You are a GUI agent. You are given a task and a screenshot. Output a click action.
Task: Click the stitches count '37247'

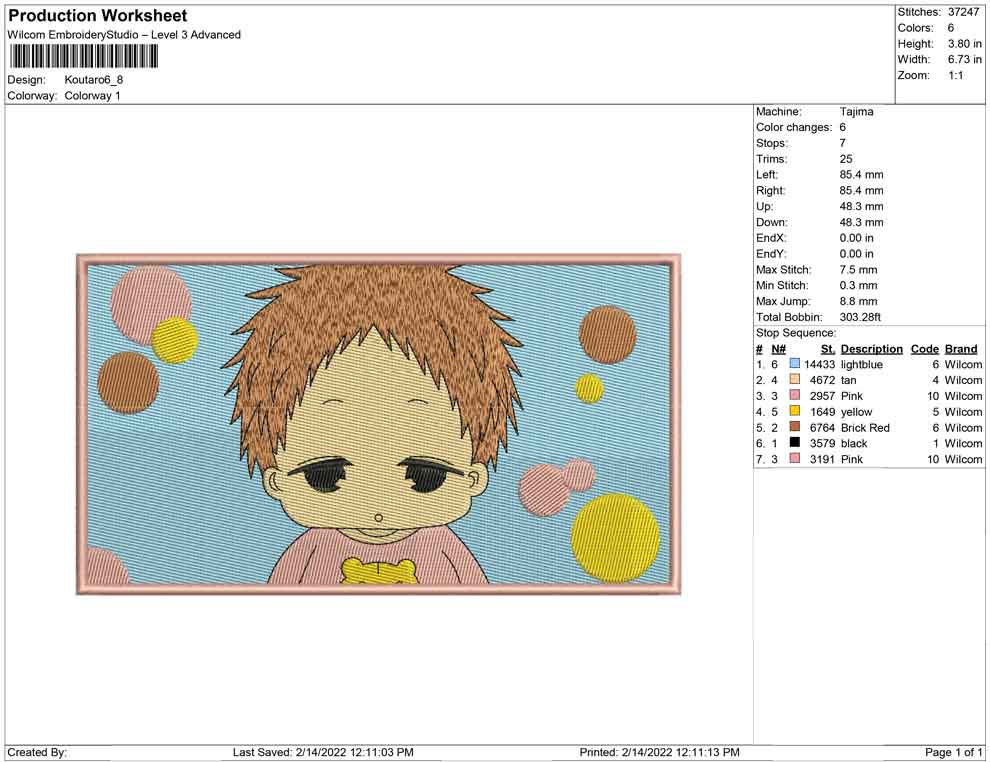point(963,12)
